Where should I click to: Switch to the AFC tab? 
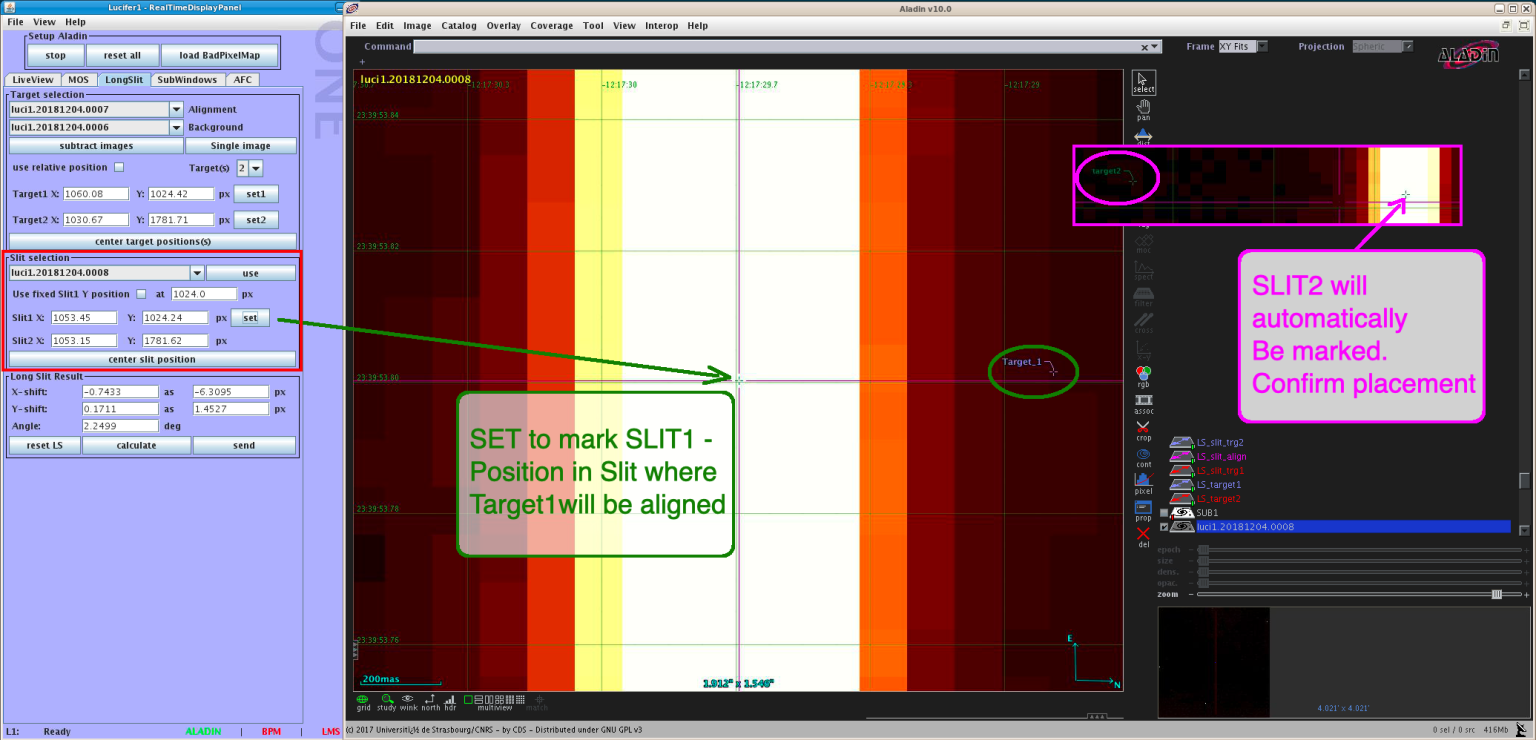(243, 79)
